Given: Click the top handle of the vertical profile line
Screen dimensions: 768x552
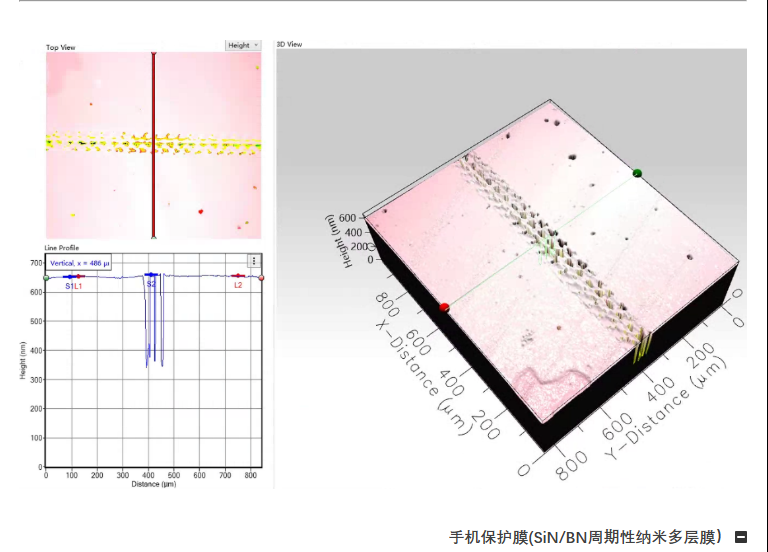Looking at the screenshot, I should click(153, 54).
